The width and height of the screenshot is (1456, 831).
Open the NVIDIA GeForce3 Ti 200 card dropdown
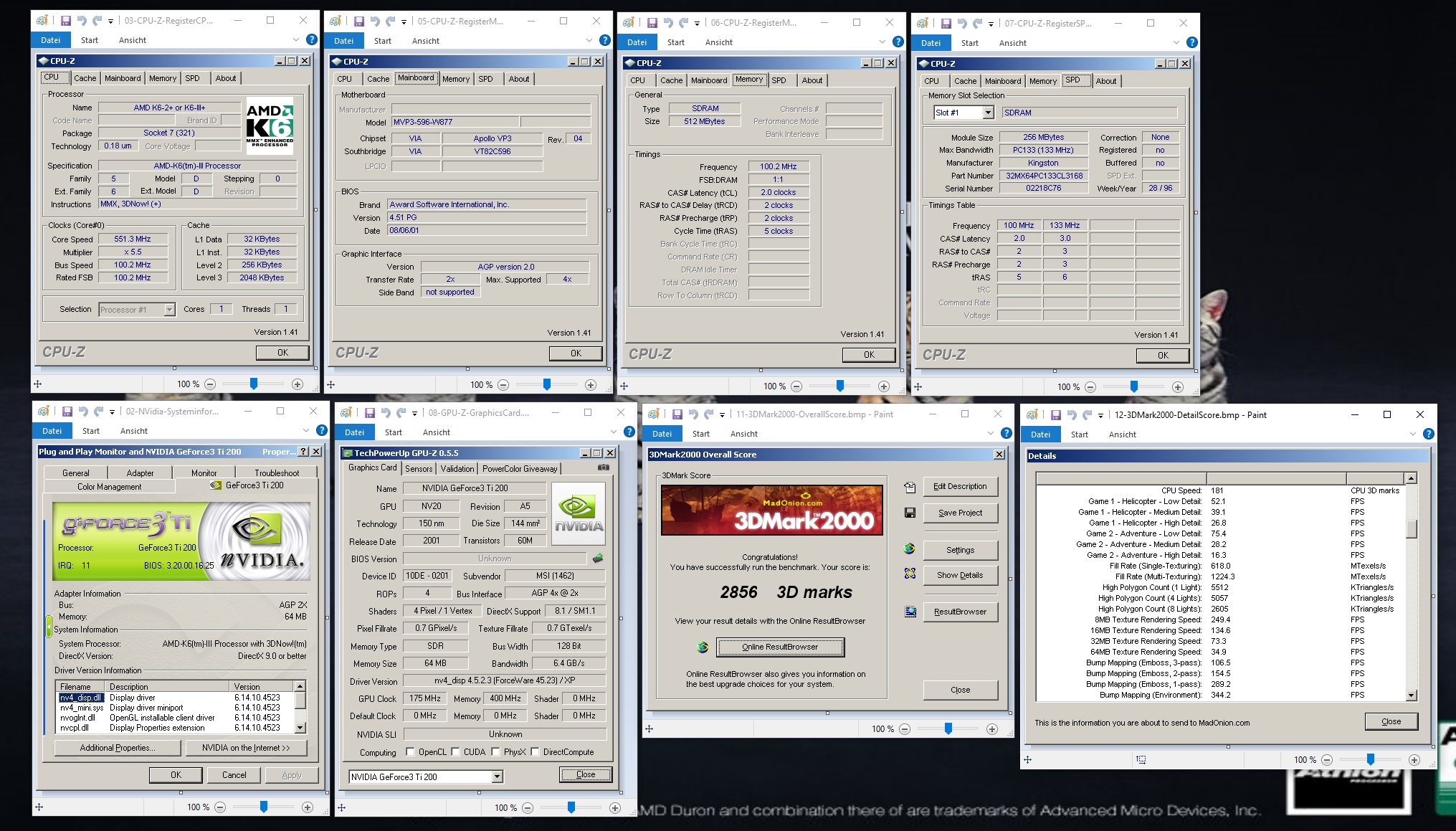[497, 777]
